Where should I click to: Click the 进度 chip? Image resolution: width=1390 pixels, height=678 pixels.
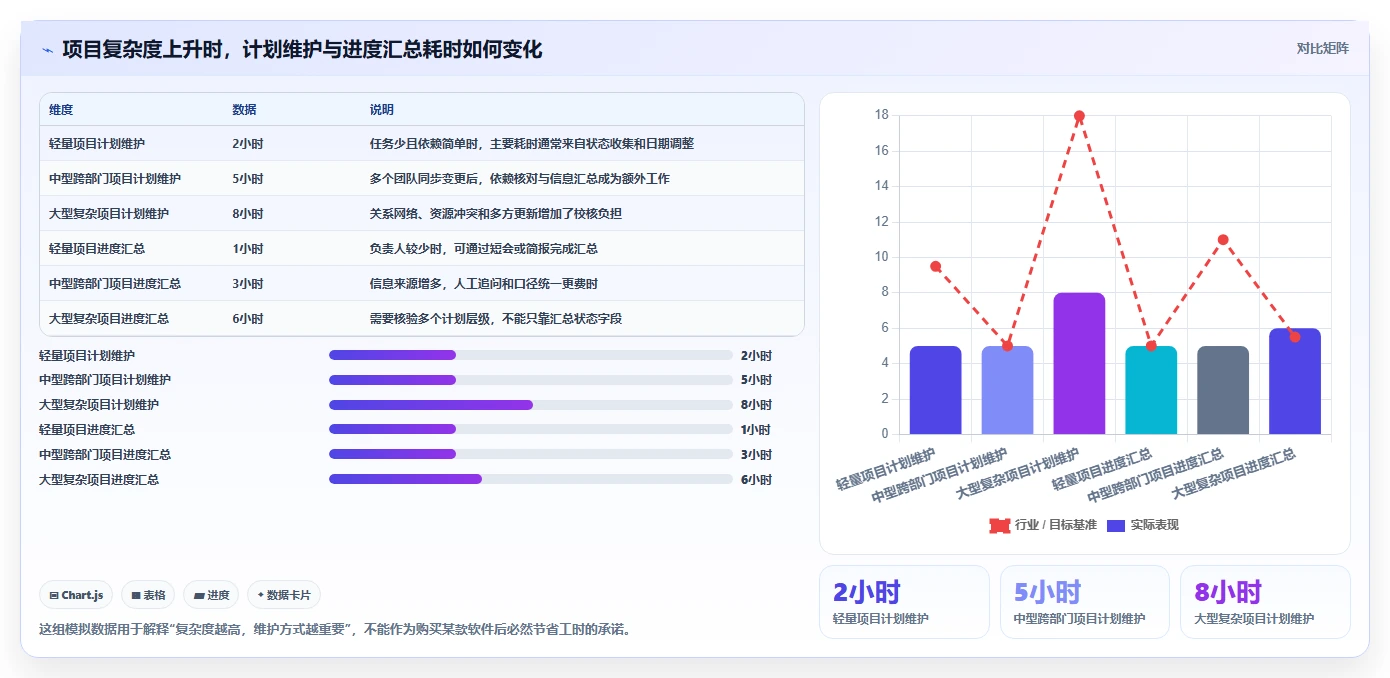[211, 595]
